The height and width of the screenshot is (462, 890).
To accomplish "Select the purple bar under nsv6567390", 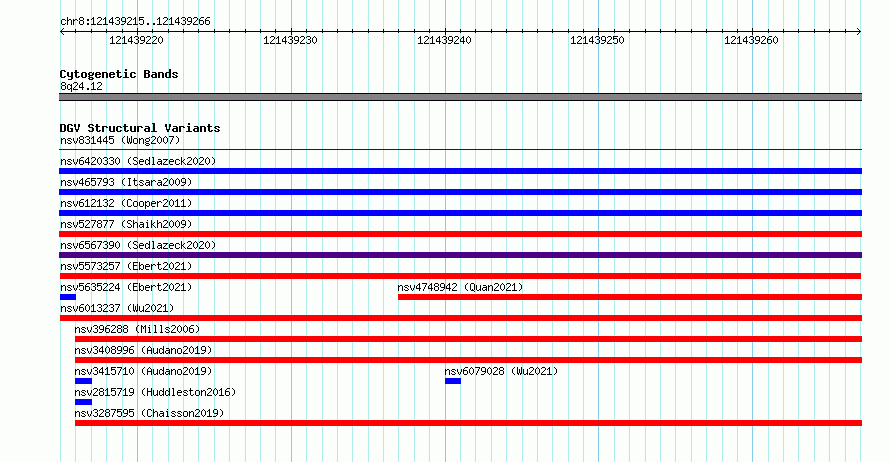I will tap(460, 255).
